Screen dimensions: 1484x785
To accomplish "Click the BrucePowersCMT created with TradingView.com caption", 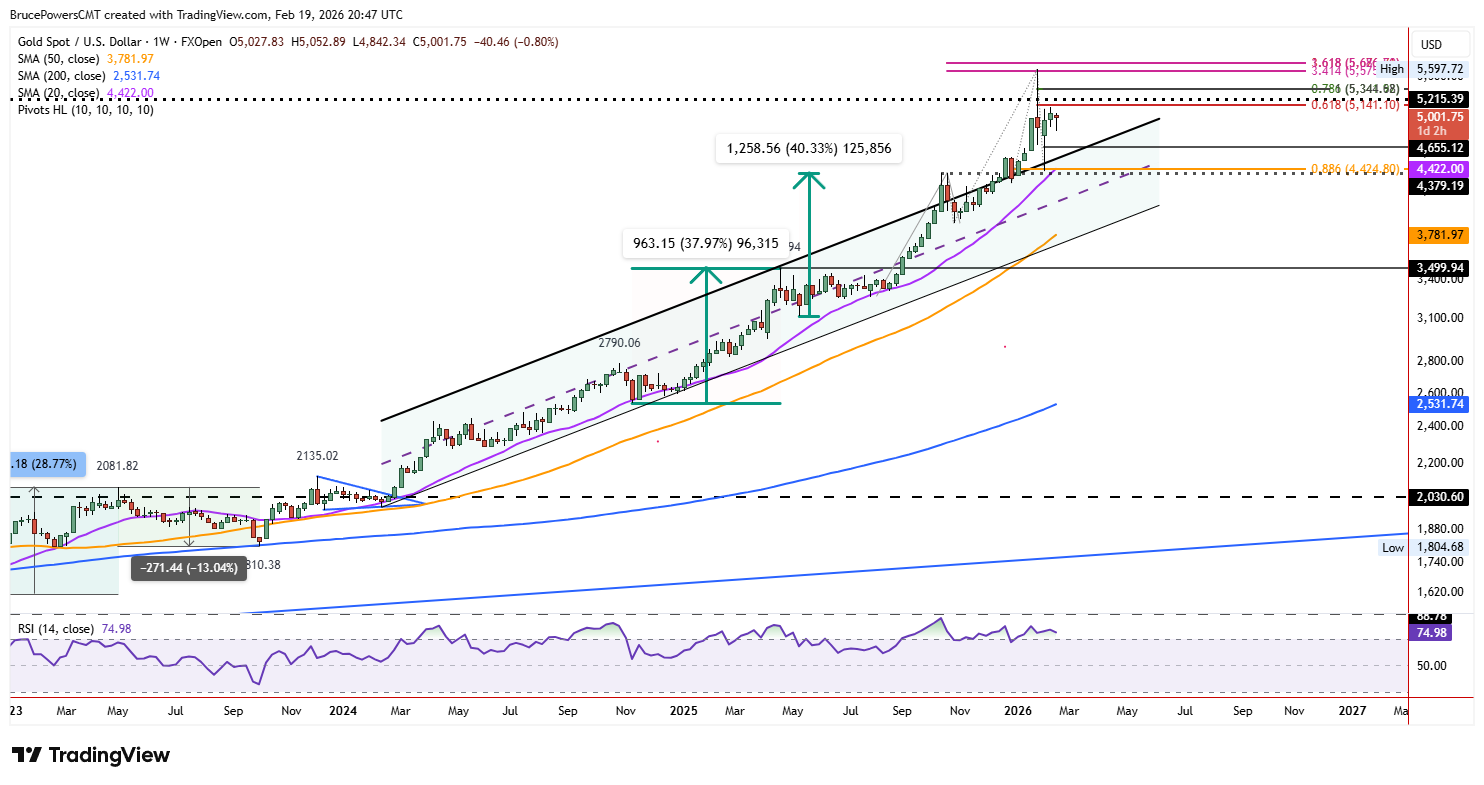I will click(x=206, y=15).
